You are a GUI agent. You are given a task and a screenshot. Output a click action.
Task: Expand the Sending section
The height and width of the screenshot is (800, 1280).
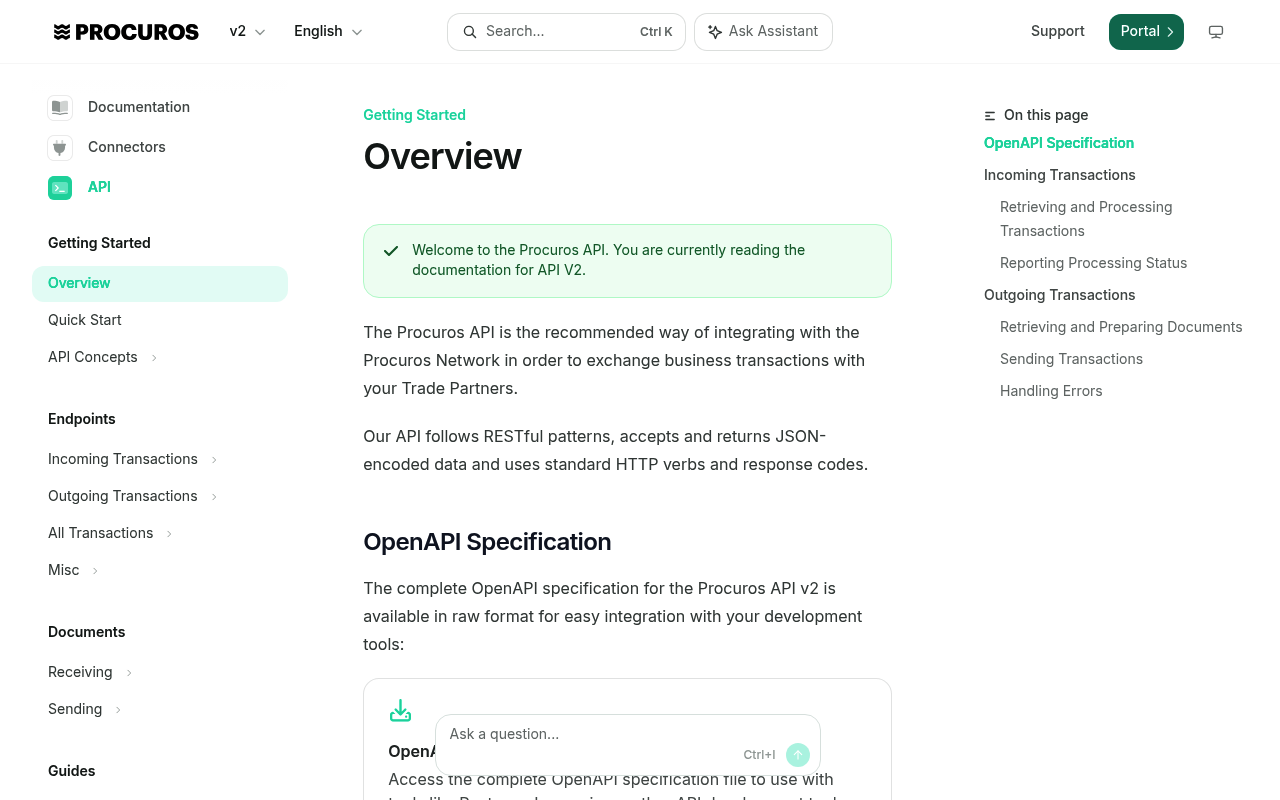118,710
